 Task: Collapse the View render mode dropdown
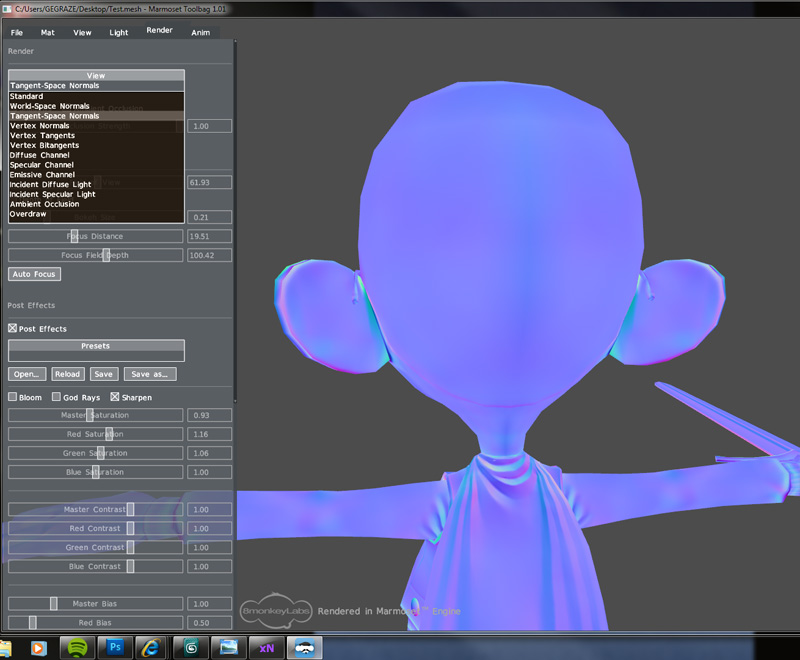tap(96, 81)
